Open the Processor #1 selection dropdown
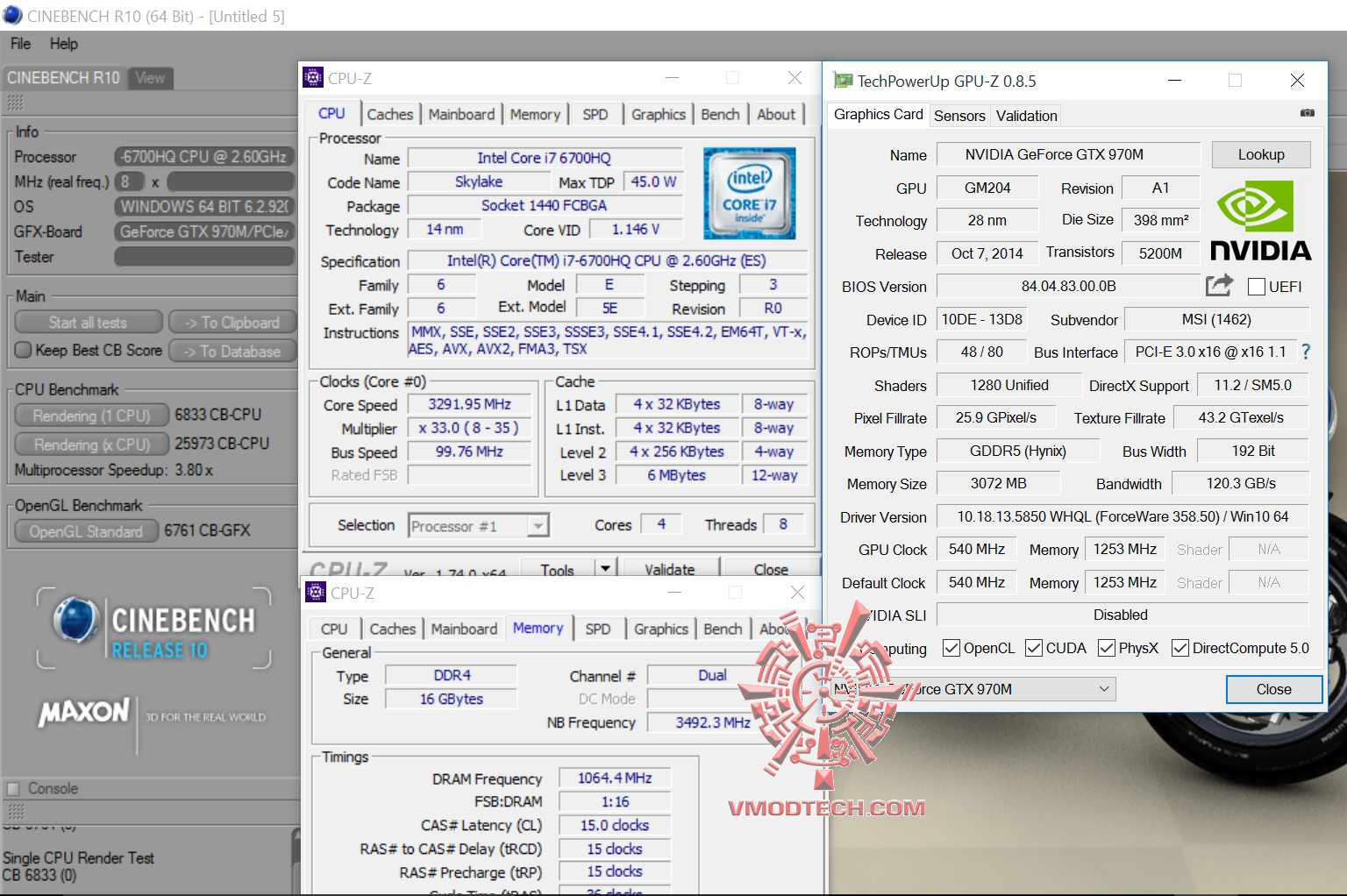Viewport: 1347px width, 896px height. [479, 525]
